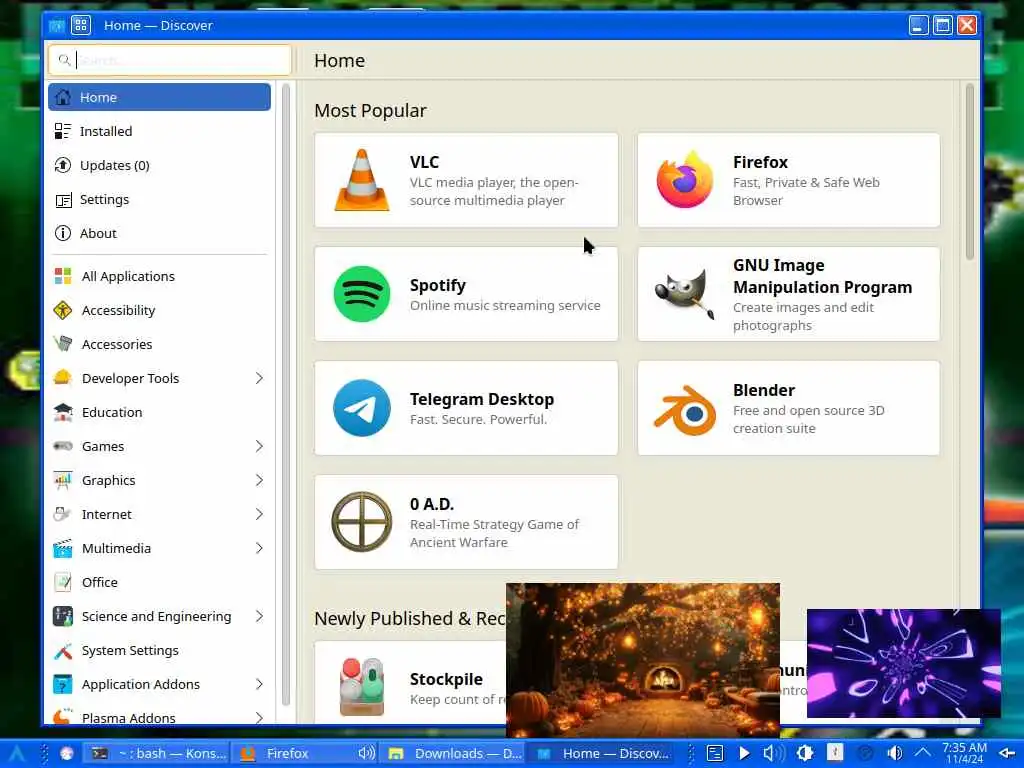Click the Settings sidebar icon

click(63, 200)
